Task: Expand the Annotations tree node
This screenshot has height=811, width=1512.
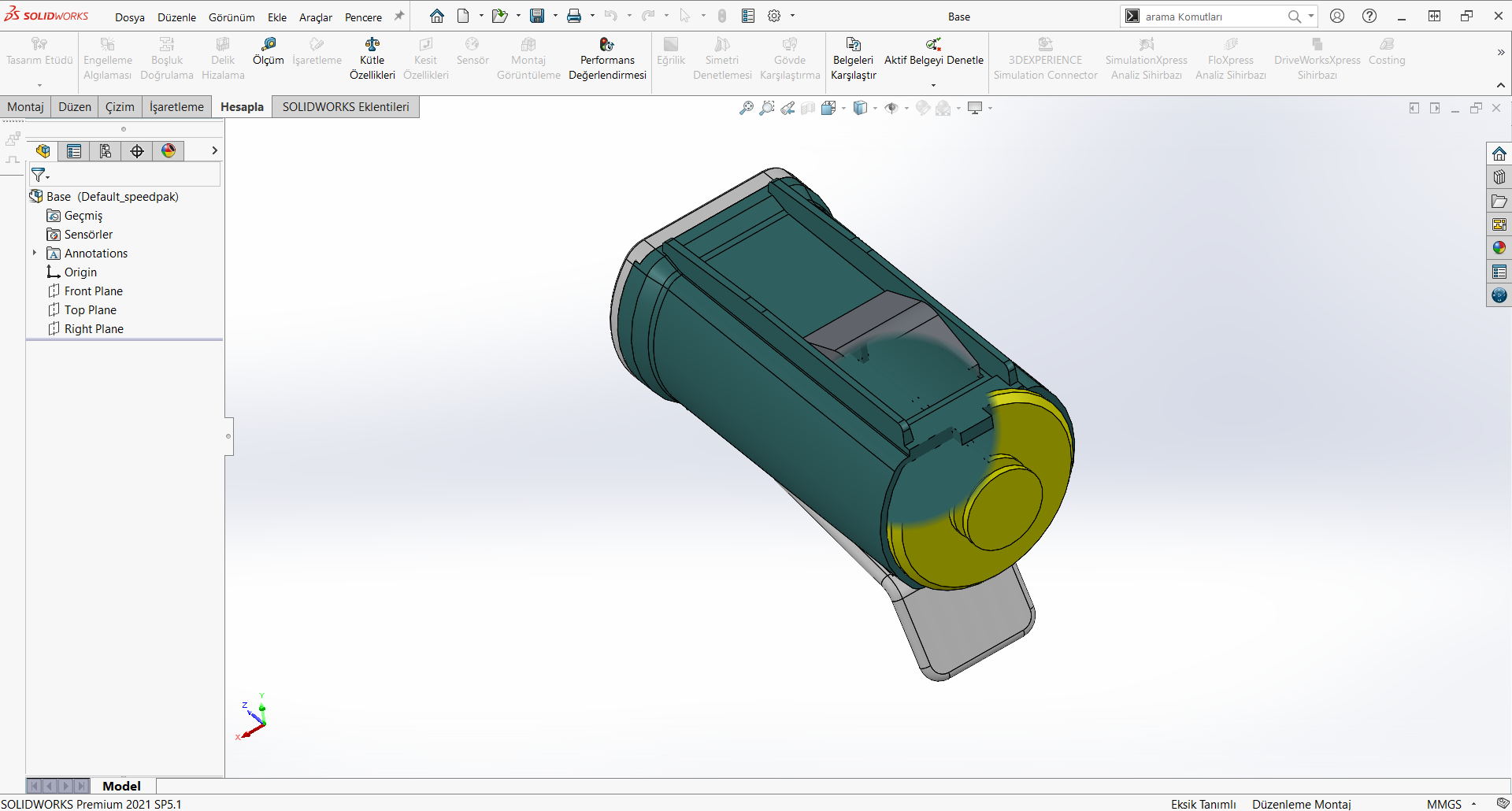Action: click(x=34, y=253)
